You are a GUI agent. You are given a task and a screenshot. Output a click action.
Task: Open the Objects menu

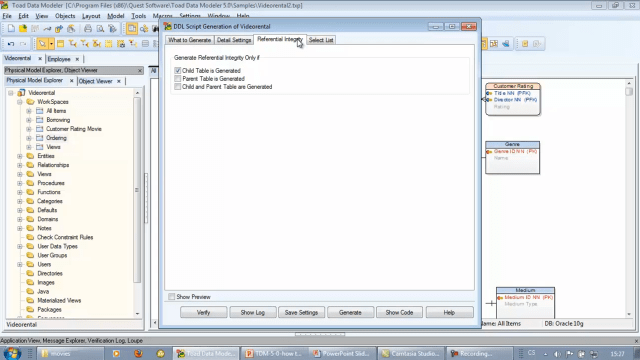point(65,16)
